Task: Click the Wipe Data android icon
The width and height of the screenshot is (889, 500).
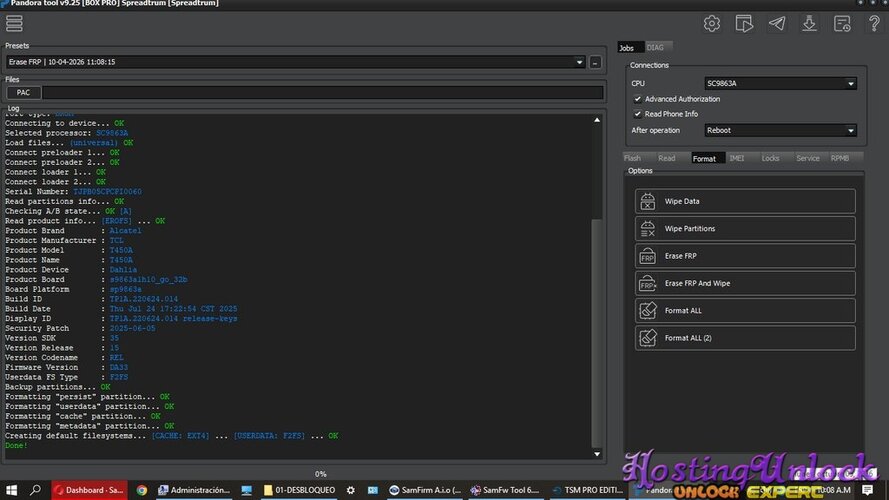Action: click(x=647, y=201)
